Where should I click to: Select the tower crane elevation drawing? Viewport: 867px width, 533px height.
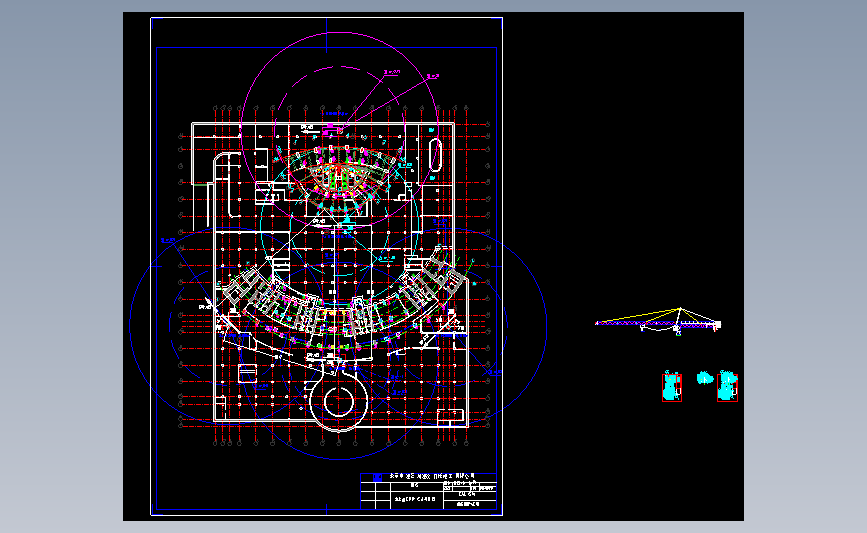658,321
